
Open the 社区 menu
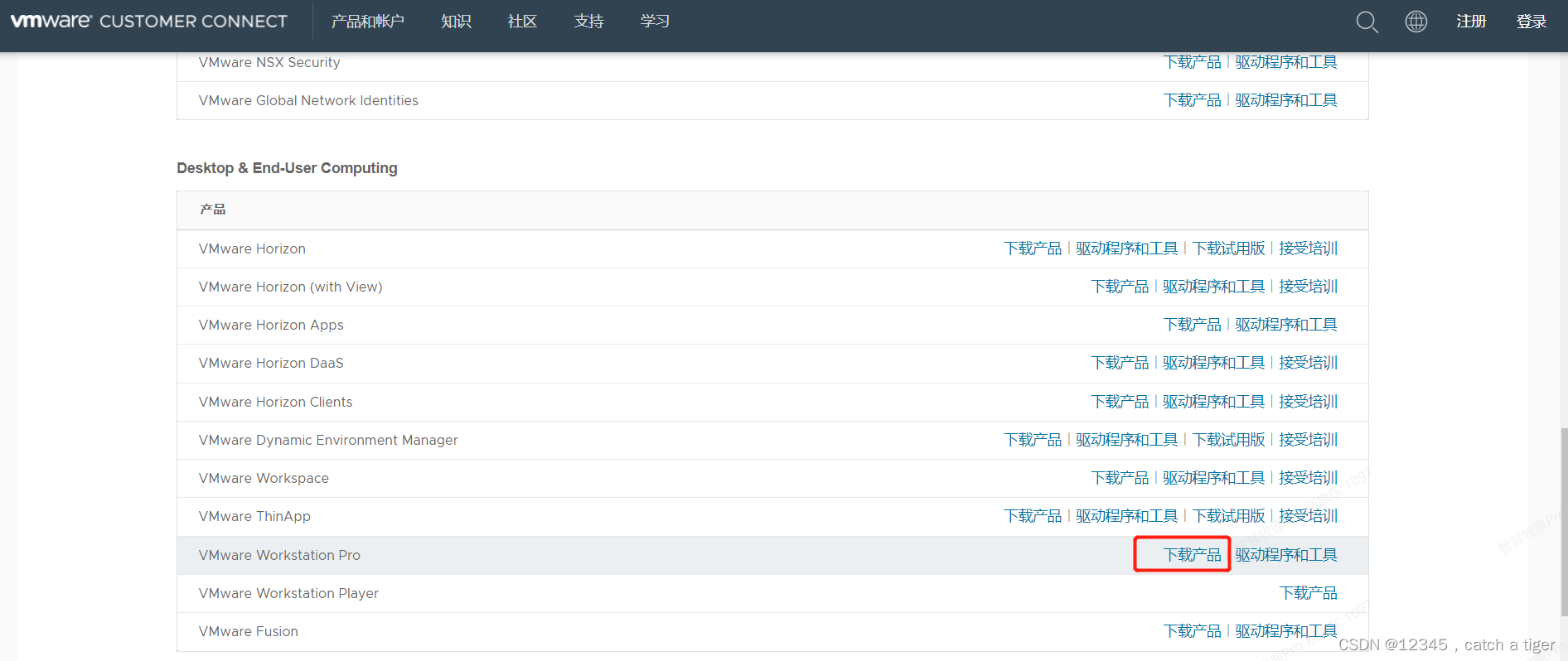[523, 22]
